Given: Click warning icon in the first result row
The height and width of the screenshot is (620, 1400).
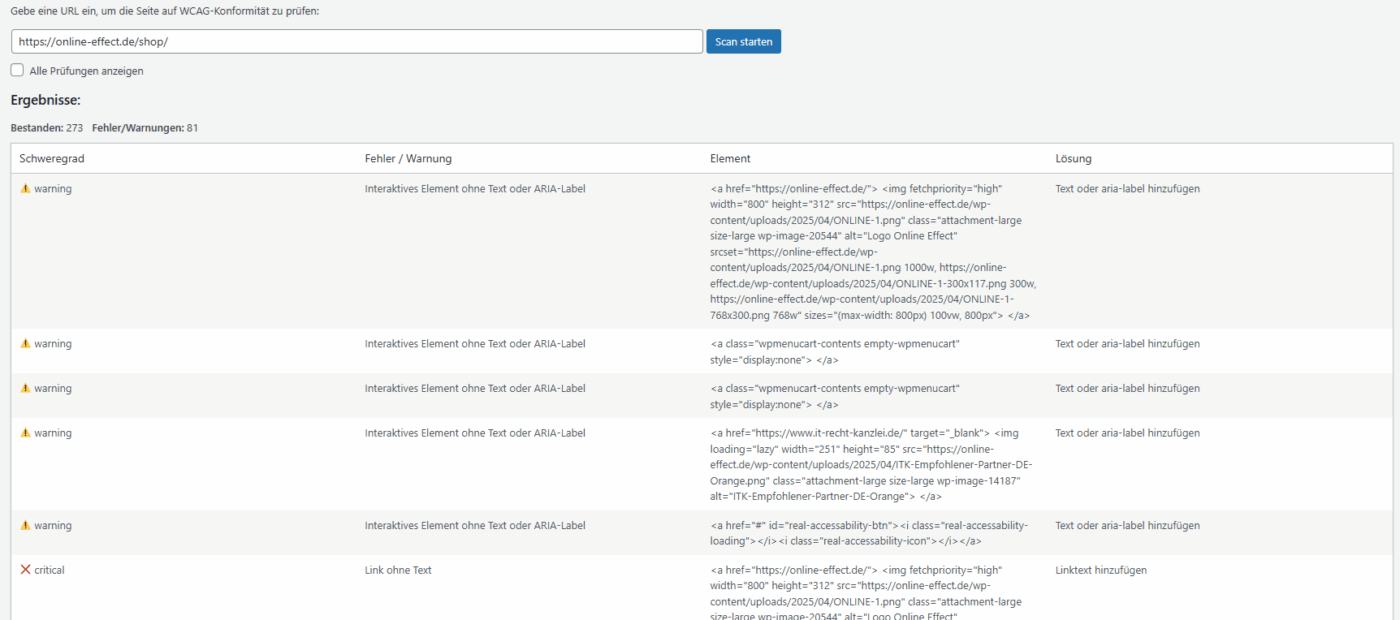Looking at the screenshot, I should [25, 188].
